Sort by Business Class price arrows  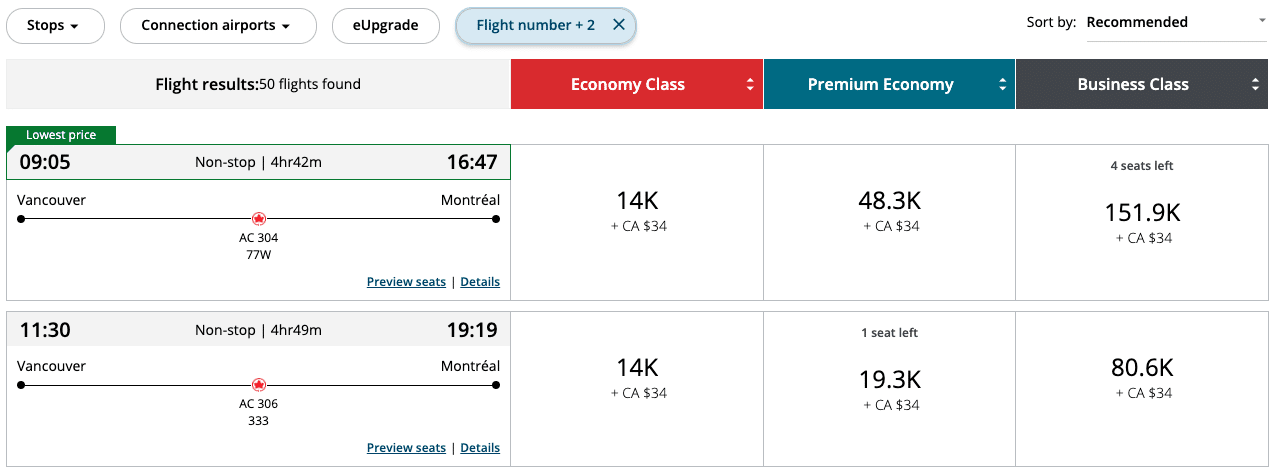coord(1255,85)
